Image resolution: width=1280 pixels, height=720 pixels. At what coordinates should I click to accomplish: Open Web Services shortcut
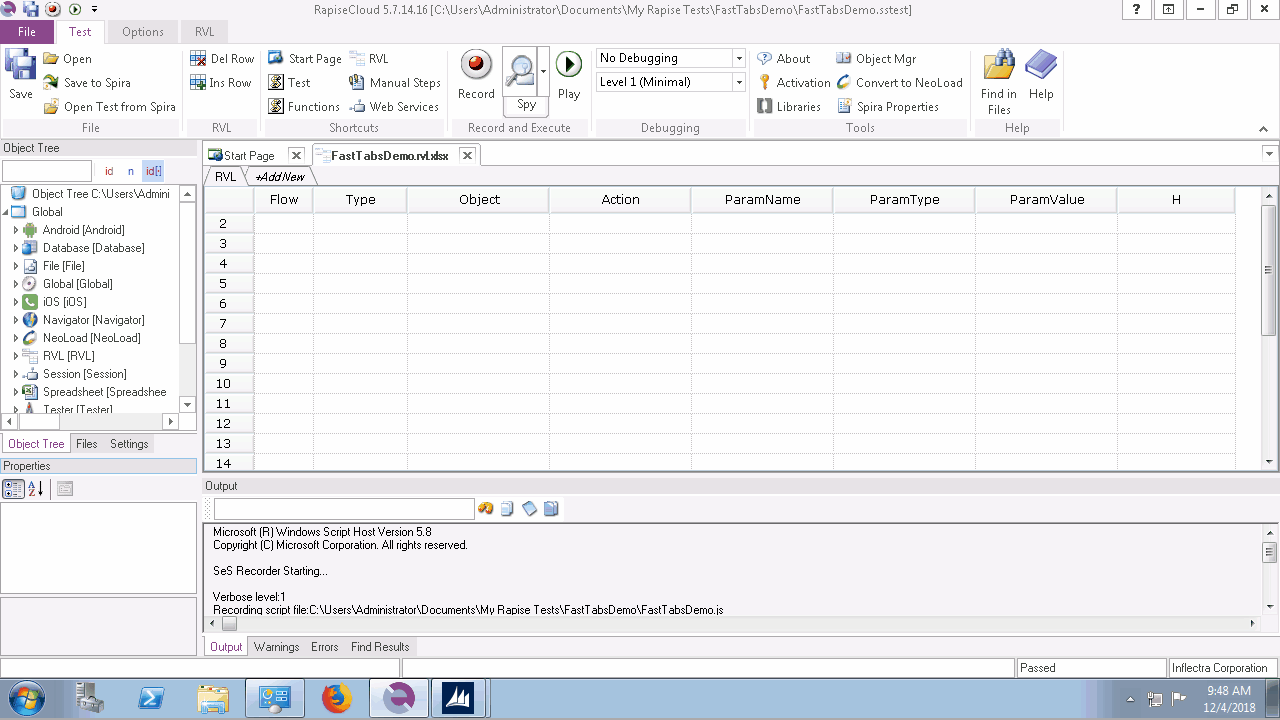tap(394, 107)
